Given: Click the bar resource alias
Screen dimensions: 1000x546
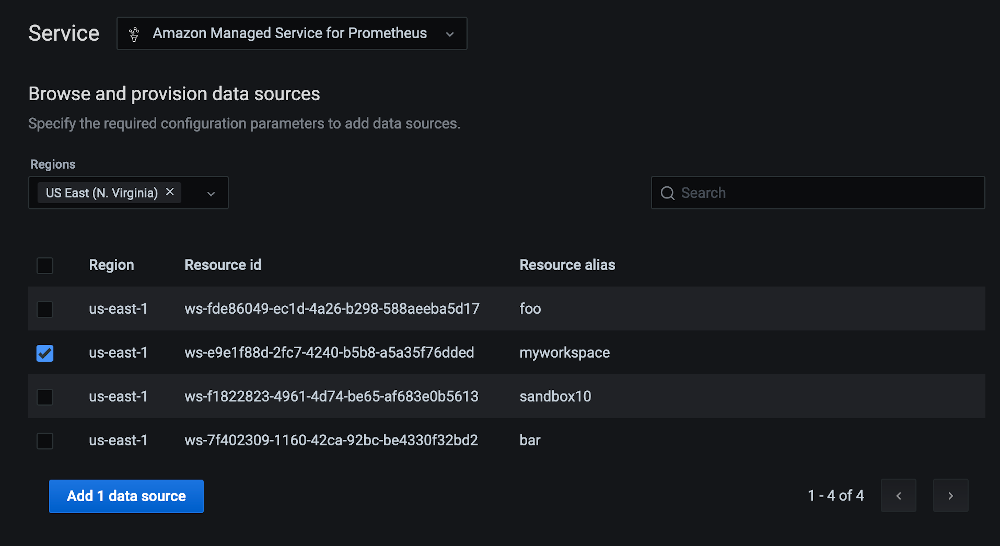Looking at the screenshot, I should [x=529, y=440].
